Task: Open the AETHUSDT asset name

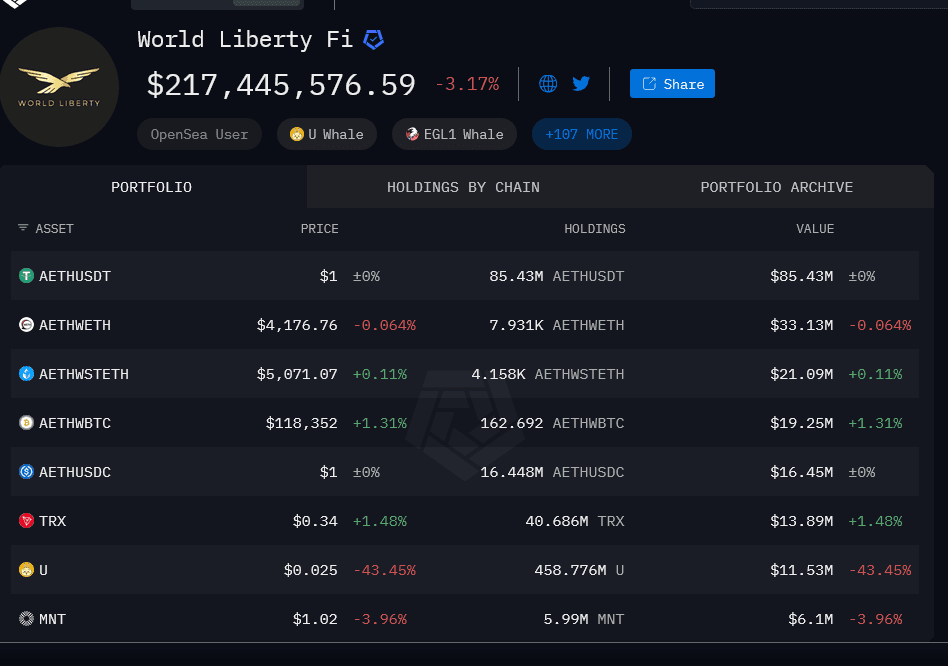Action: (x=75, y=276)
